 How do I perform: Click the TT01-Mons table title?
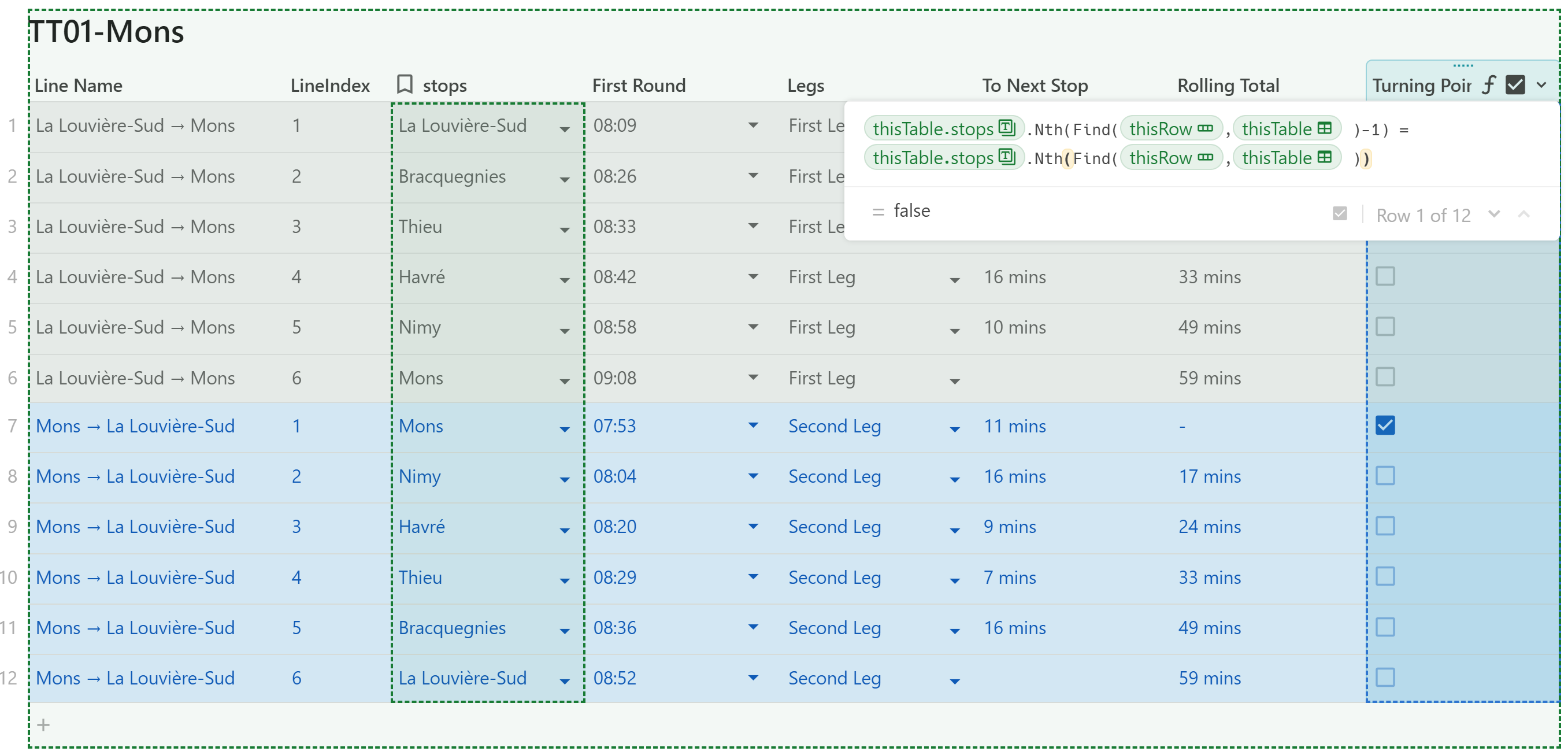[106, 32]
